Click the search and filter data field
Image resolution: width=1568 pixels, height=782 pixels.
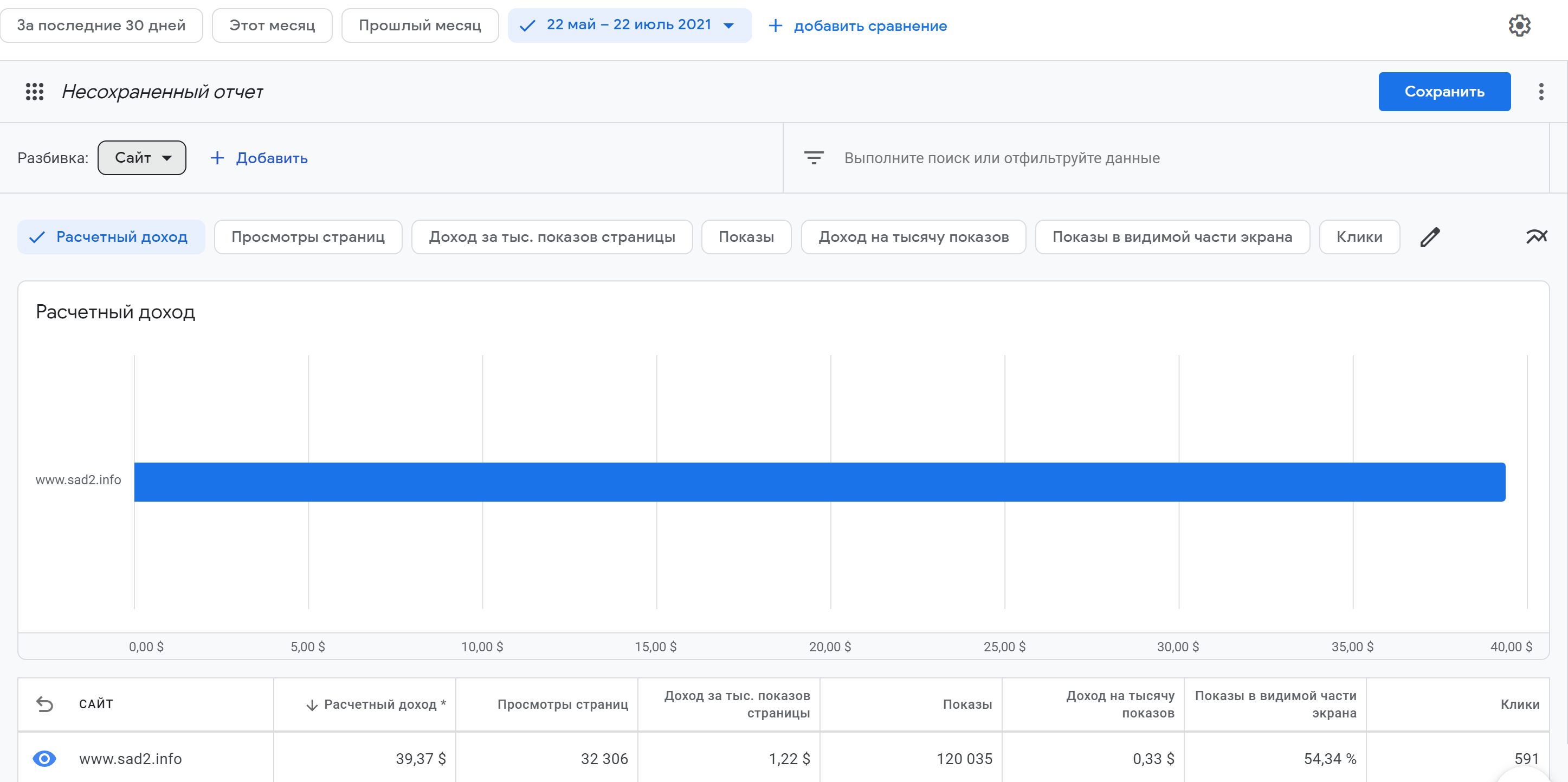coord(1001,158)
